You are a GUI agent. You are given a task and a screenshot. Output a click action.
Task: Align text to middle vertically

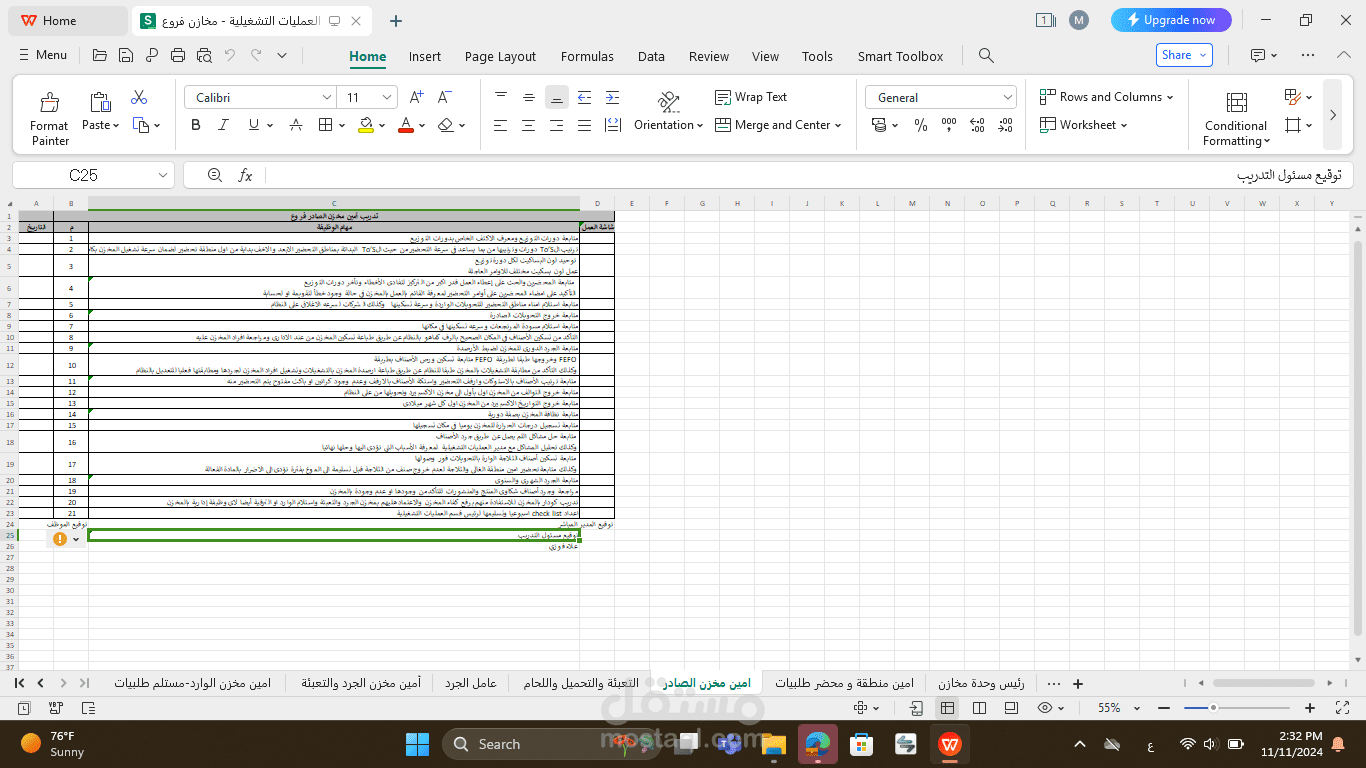[x=529, y=97]
